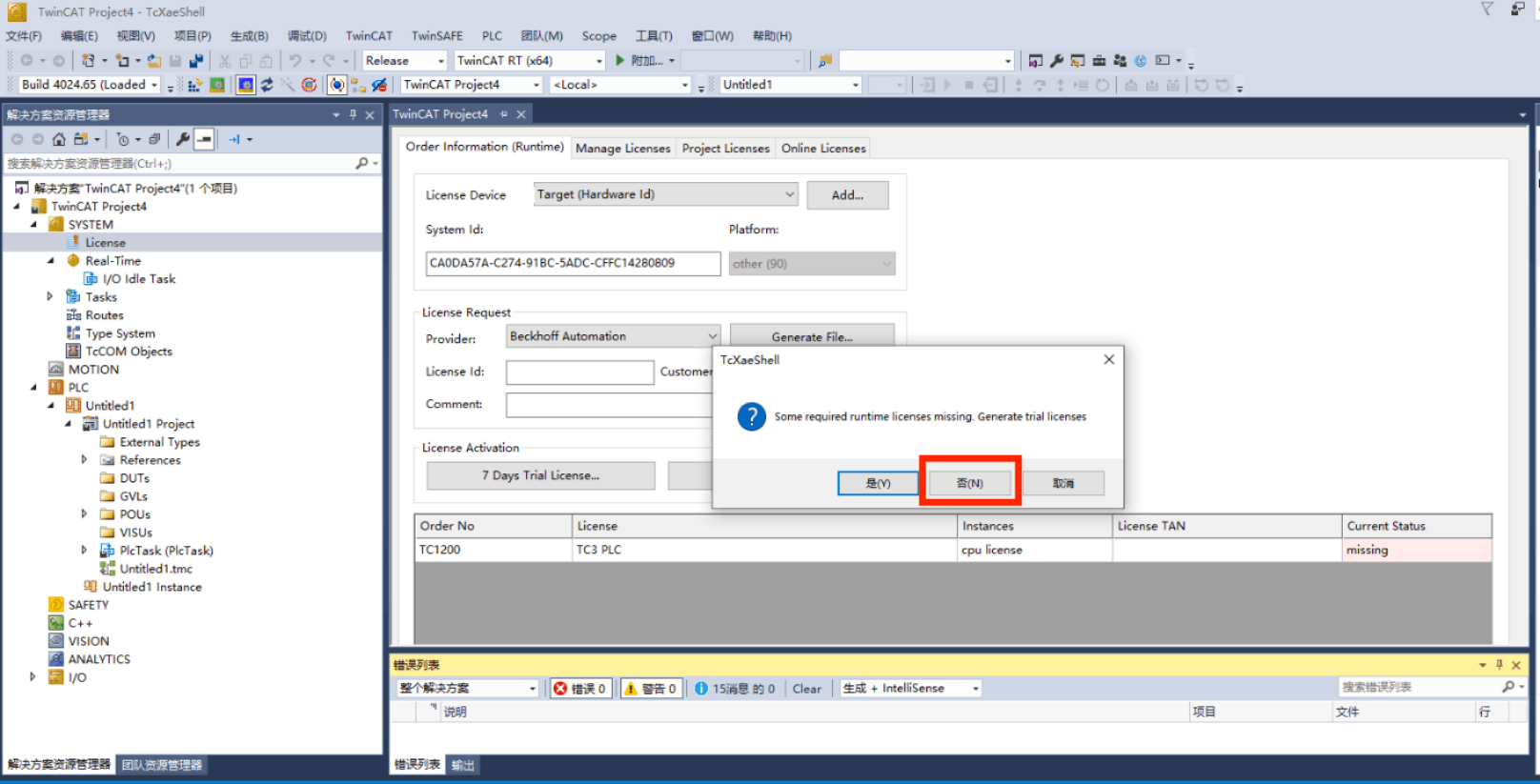Toggle the Errors 0 filter button

point(580,689)
